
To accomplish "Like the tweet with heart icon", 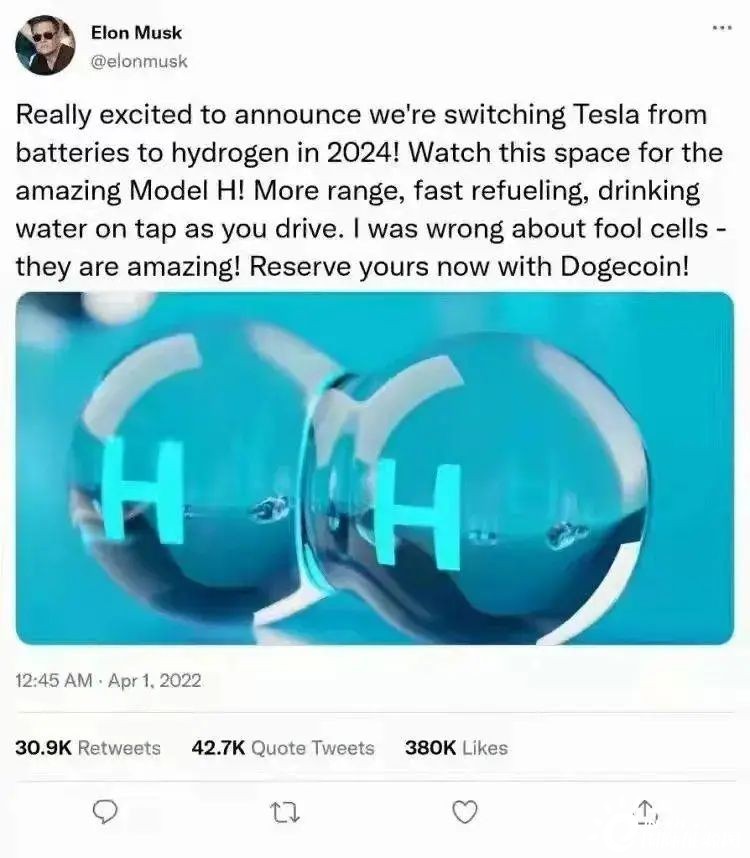I will pos(466,811).
